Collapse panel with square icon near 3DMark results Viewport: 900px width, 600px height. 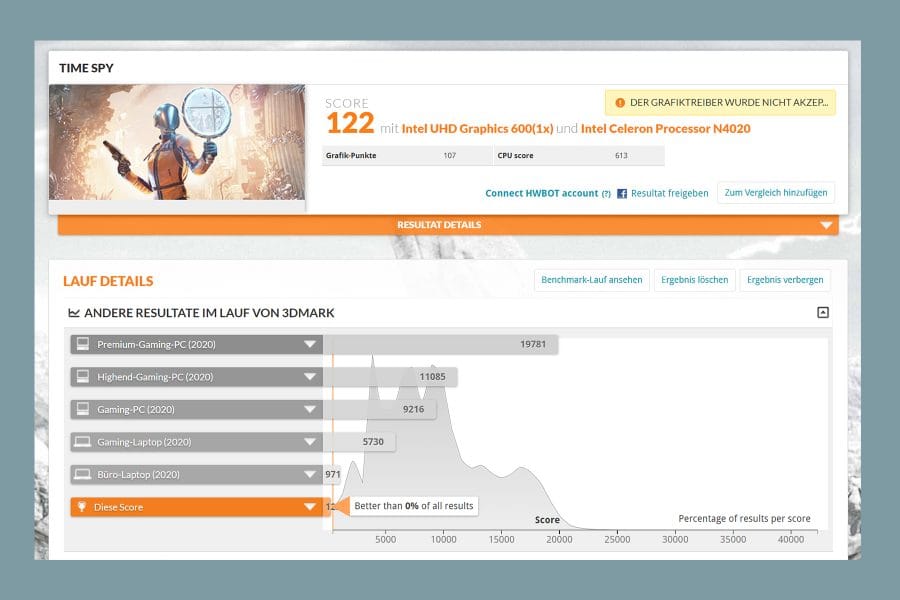tap(823, 312)
